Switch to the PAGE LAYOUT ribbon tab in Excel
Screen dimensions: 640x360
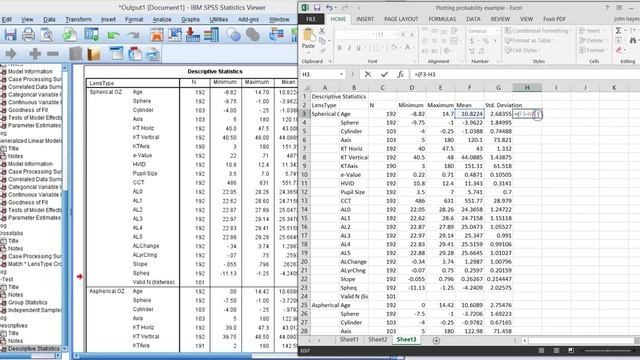click(x=401, y=19)
